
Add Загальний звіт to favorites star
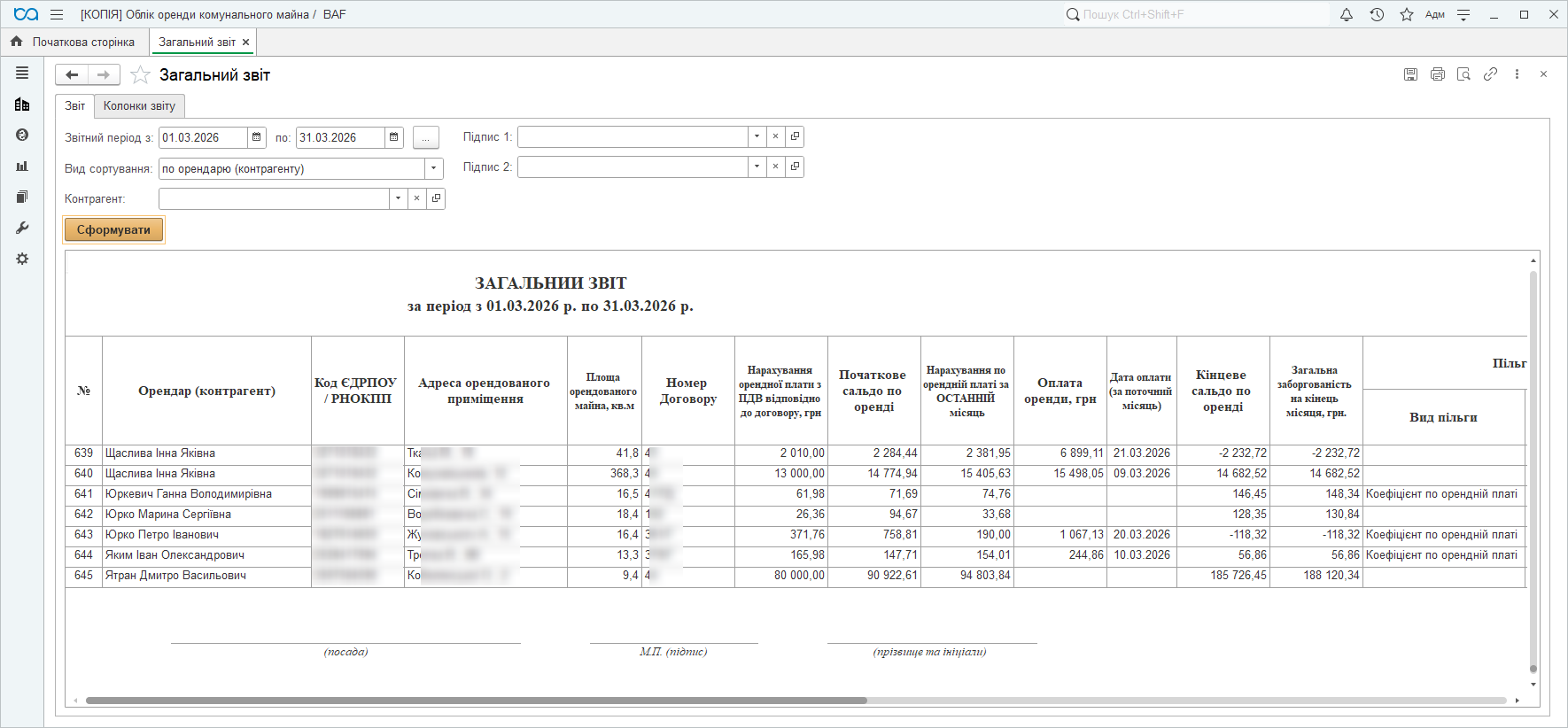[x=140, y=75]
